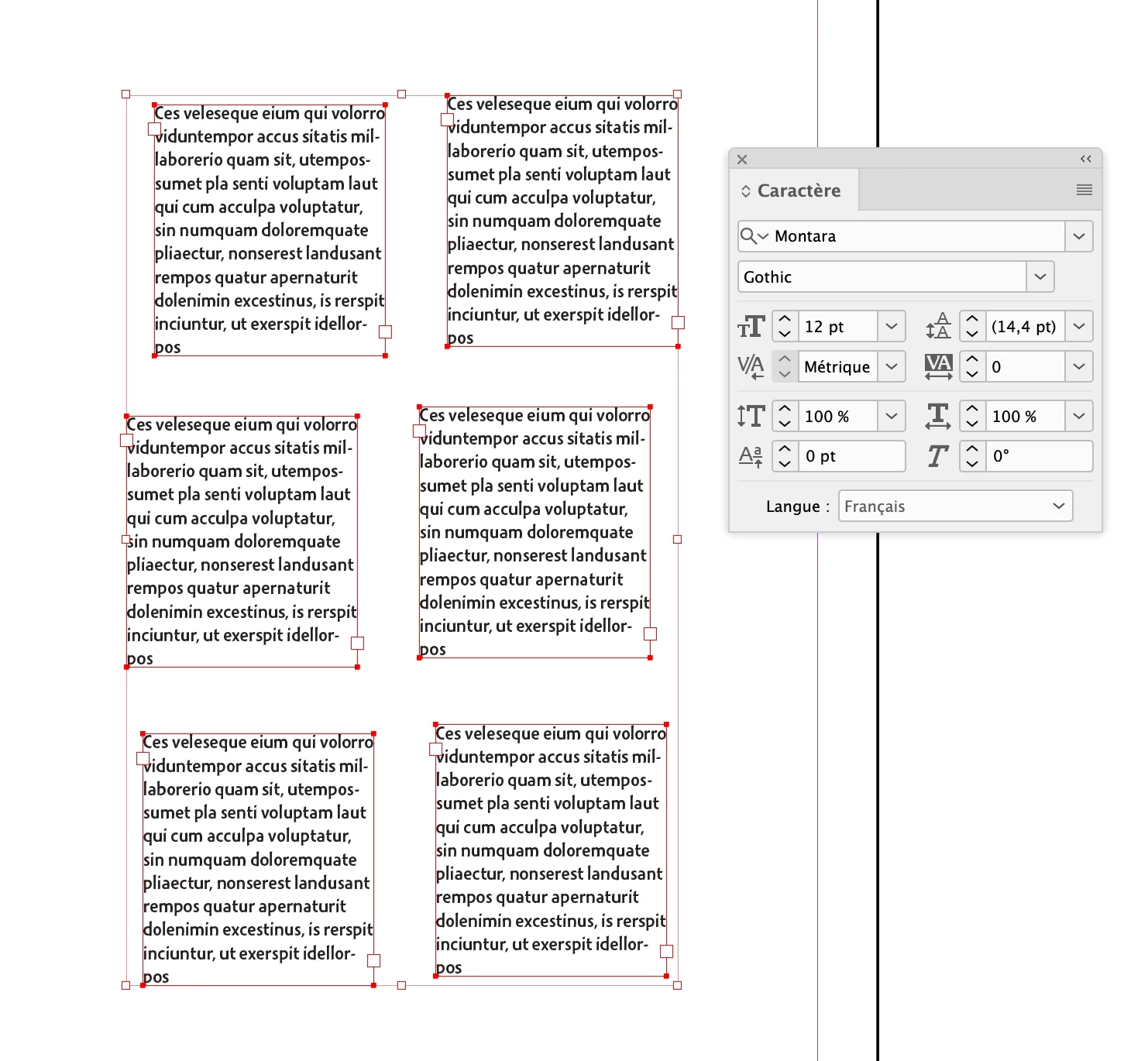Click the font size icon
This screenshot has height=1061, width=1148.
751,327
